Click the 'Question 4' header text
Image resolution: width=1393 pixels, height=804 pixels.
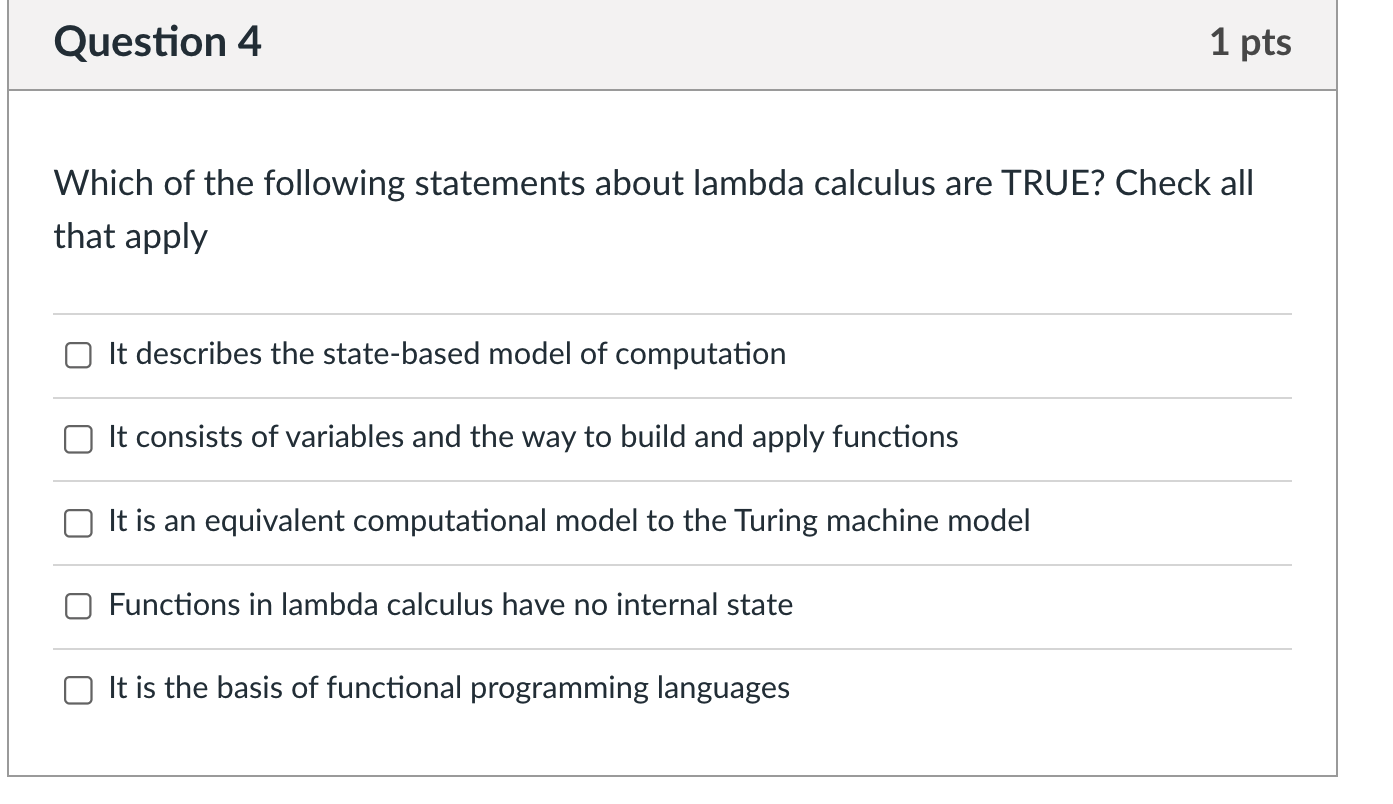tap(156, 42)
